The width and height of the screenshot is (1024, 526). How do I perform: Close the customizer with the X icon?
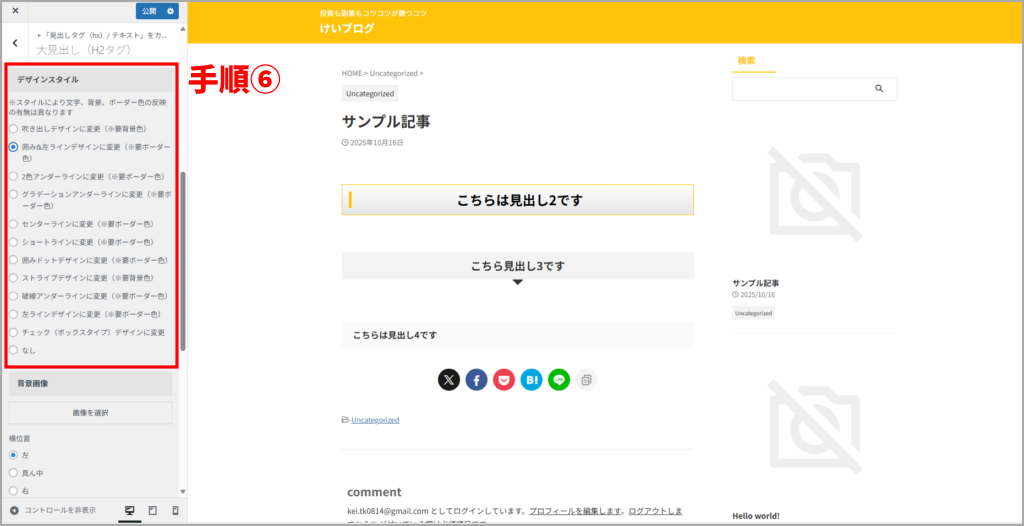click(x=15, y=11)
